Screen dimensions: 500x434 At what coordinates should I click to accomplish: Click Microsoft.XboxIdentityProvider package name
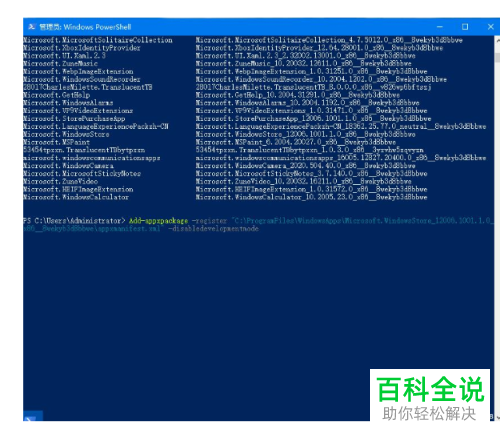point(82,48)
